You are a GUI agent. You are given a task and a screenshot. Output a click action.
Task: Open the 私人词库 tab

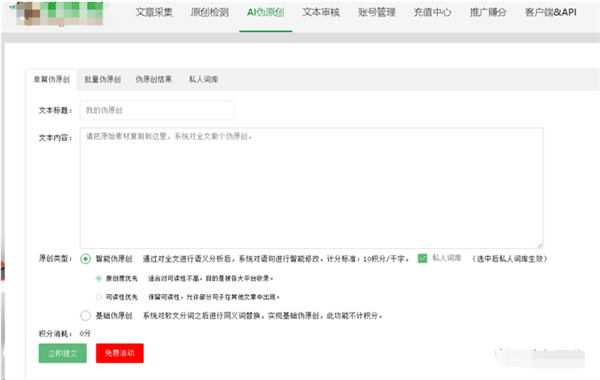coord(203,79)
